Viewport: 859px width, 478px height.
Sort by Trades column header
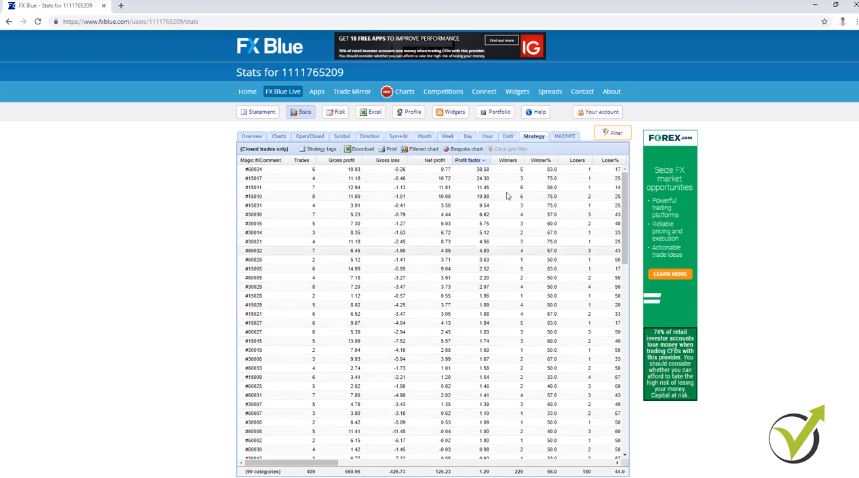pos(301,160)
